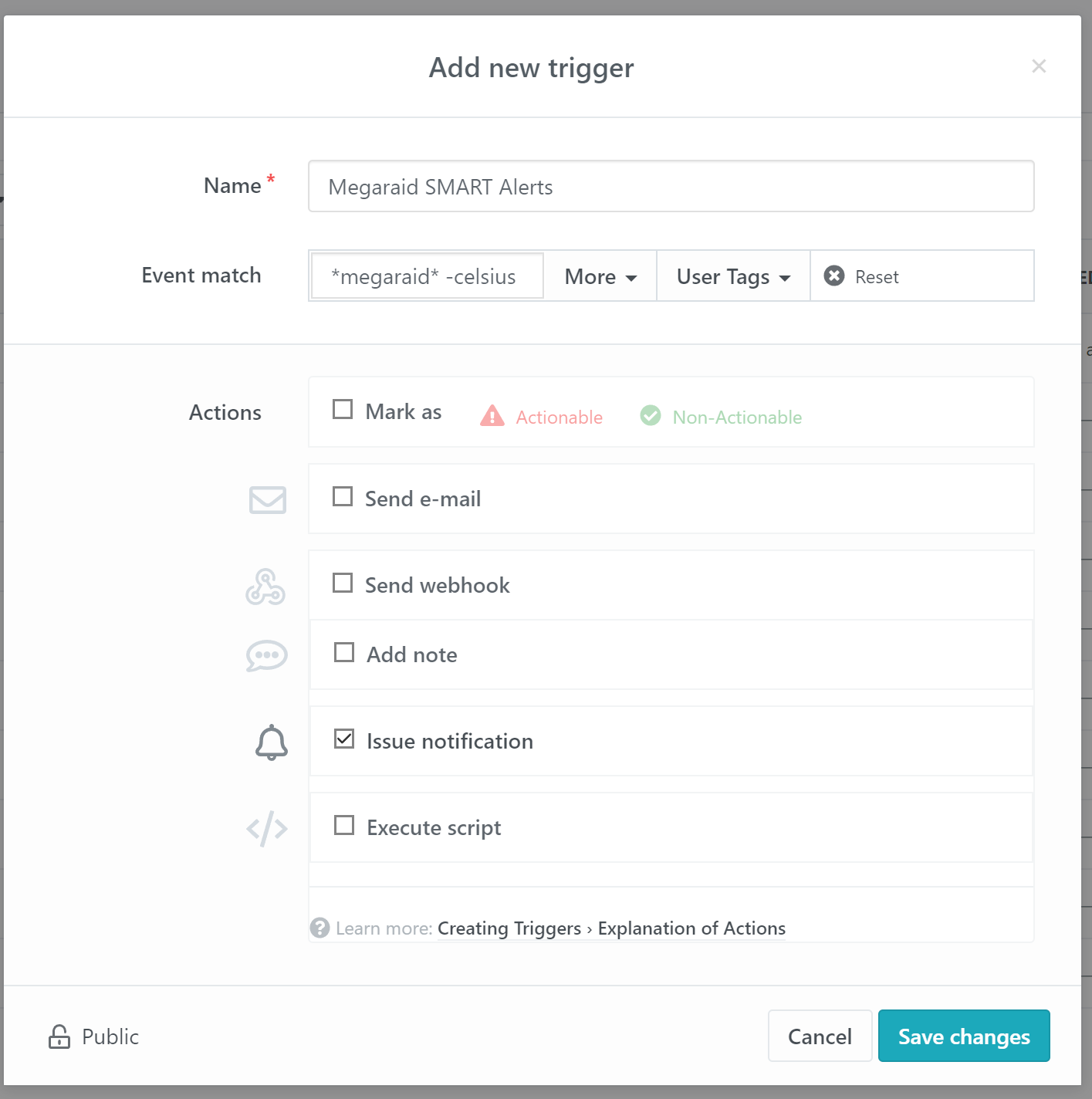Image resolution: width=1092 pixels, height=1099 pixels.
Task: Click the Non-Actionable green checkmark icon
Action: (x=650, y=416)
